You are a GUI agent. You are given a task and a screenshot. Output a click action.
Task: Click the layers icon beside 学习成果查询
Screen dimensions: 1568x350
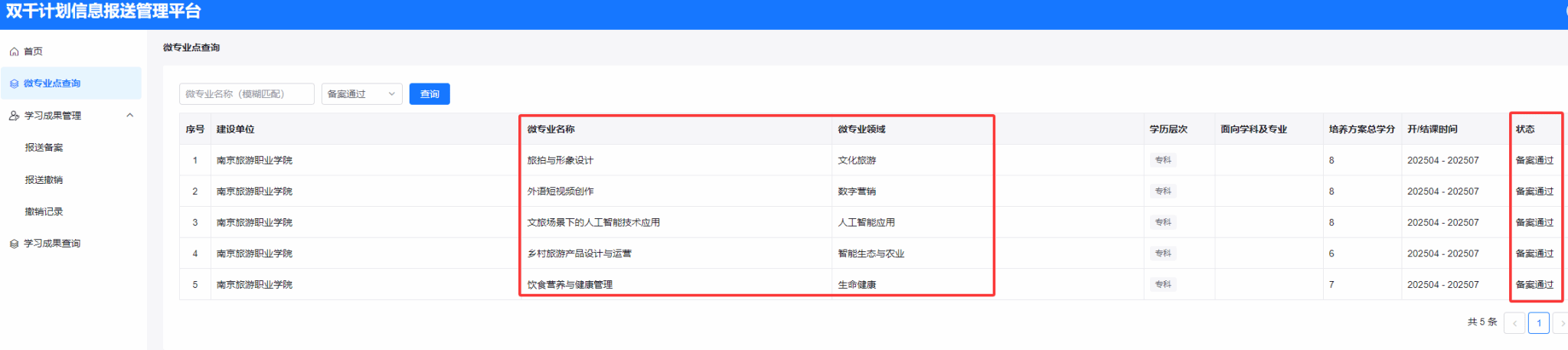[x=14, y=244]
